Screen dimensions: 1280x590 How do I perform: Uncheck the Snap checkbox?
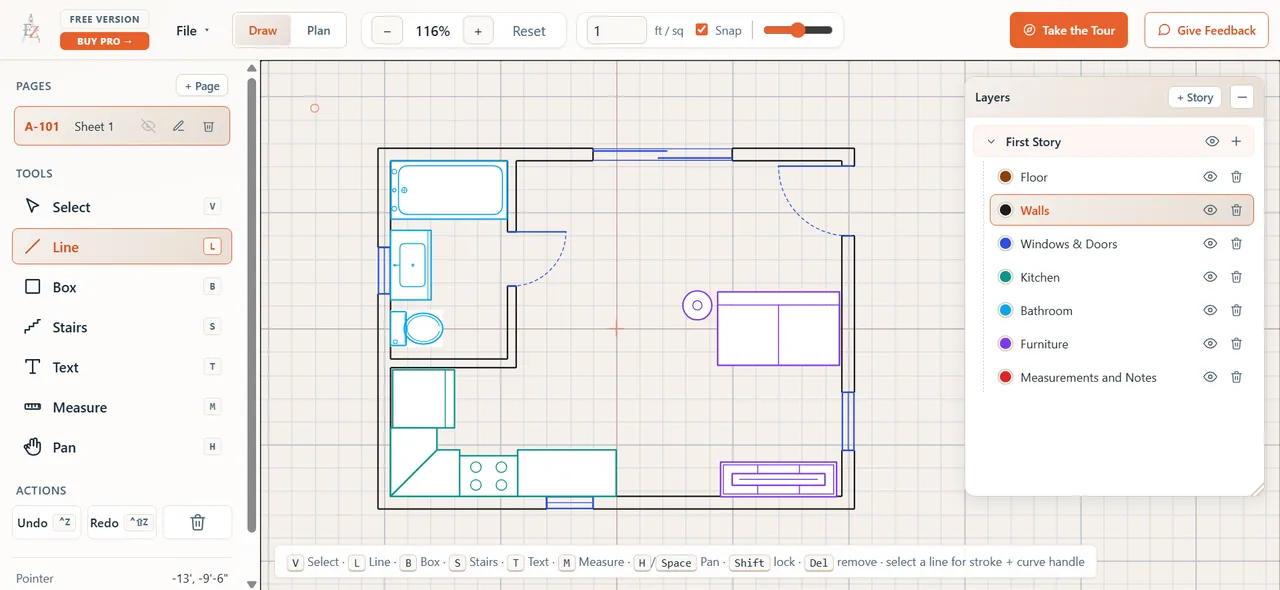702,30
